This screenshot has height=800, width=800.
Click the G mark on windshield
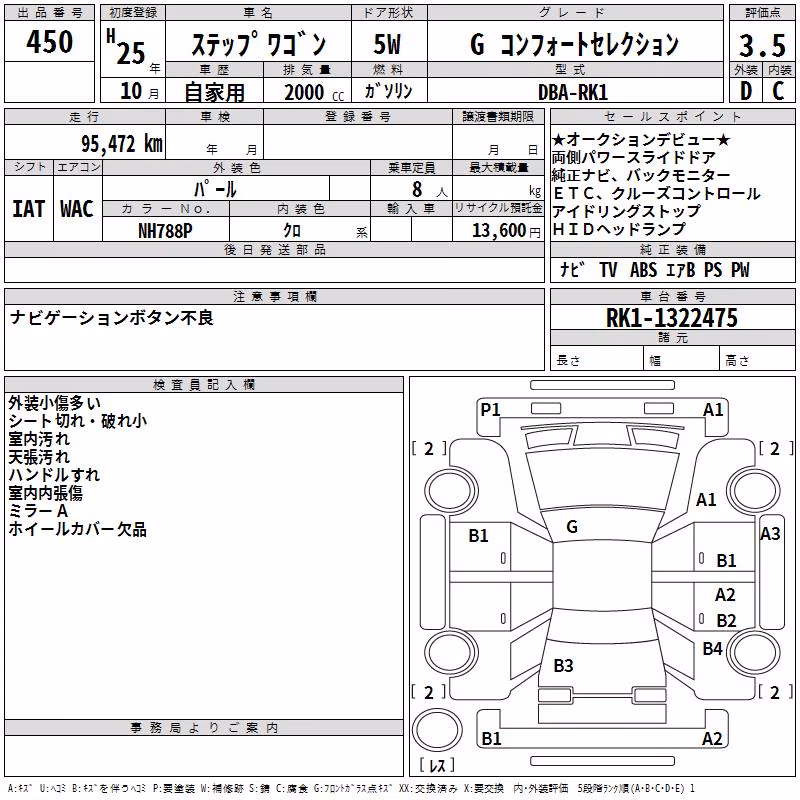[x=572, y=527]
